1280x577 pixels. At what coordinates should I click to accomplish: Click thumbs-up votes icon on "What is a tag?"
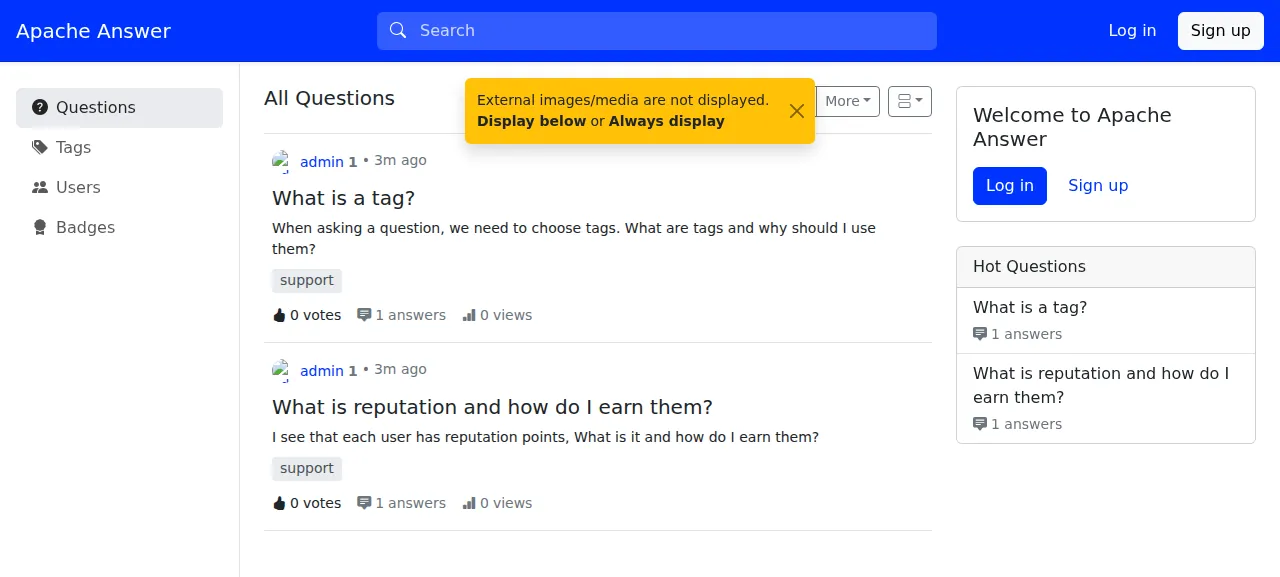click(279, 315)
